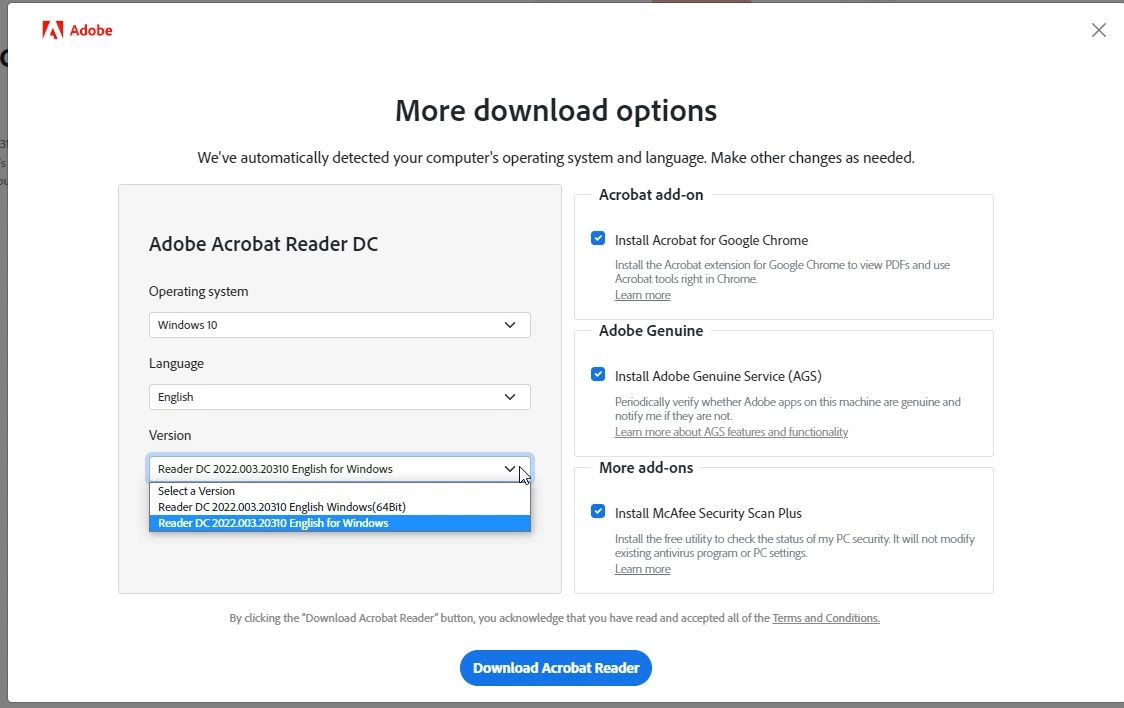Click the Adobe logo

(x=77, y=30)
